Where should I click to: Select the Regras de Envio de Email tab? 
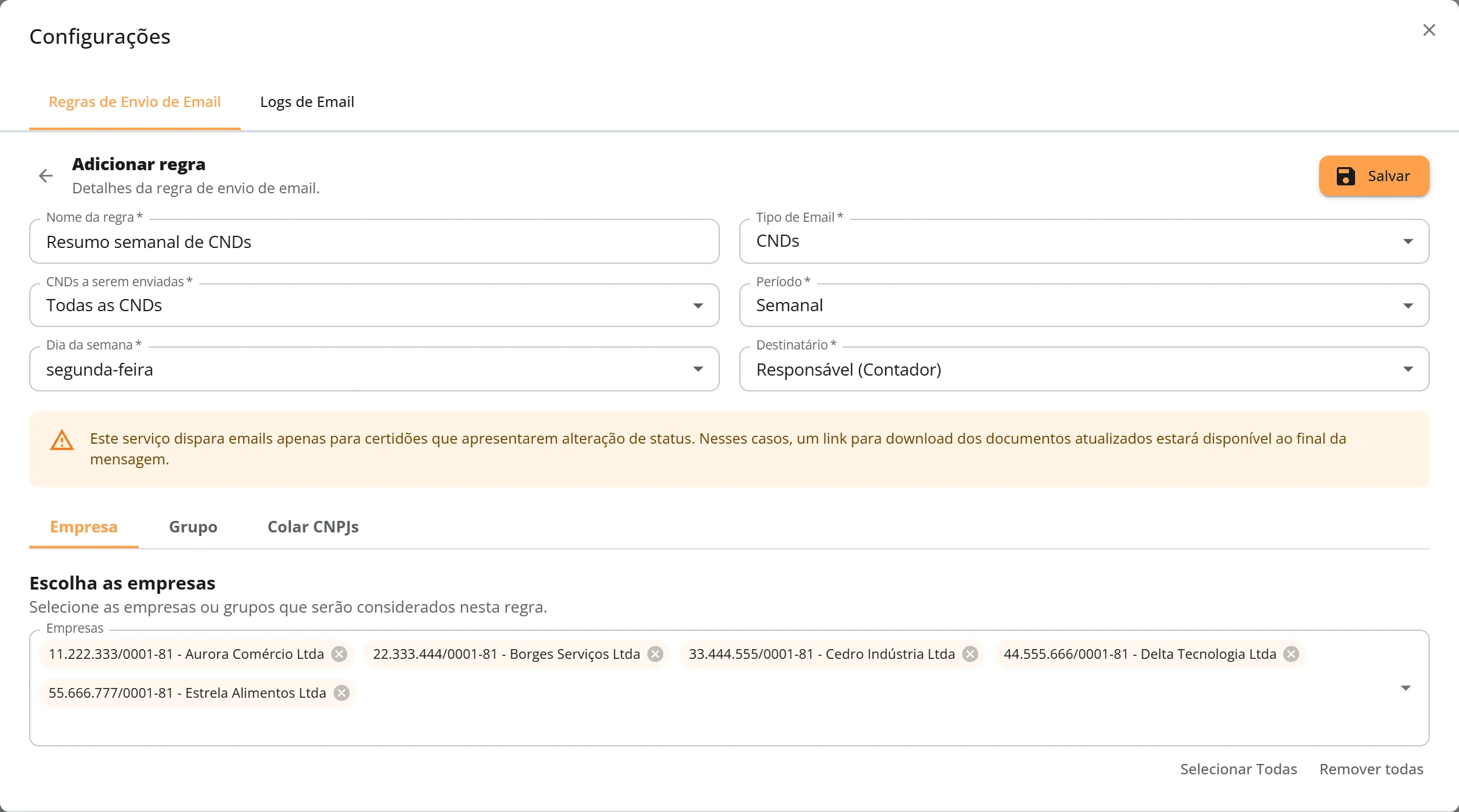pyautogui.click(x=135, y=102)
